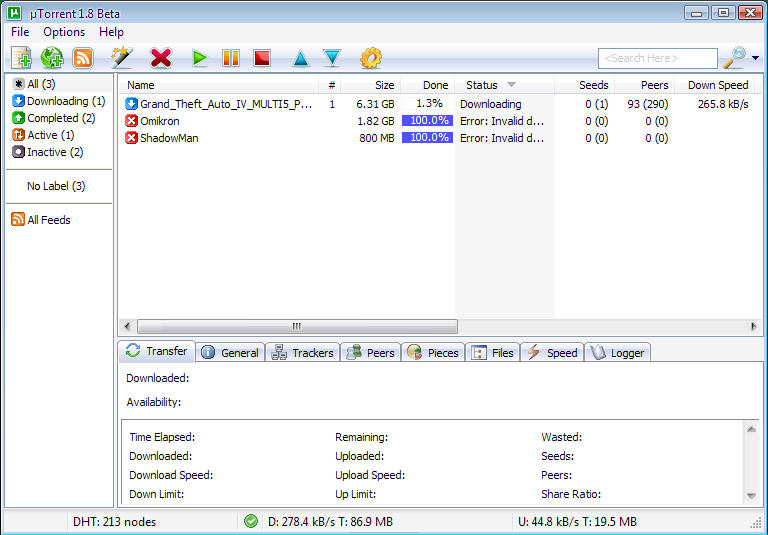Click the green Start torrent icon
The width and height of the screenshot is (768, 535).
(199, 58)
